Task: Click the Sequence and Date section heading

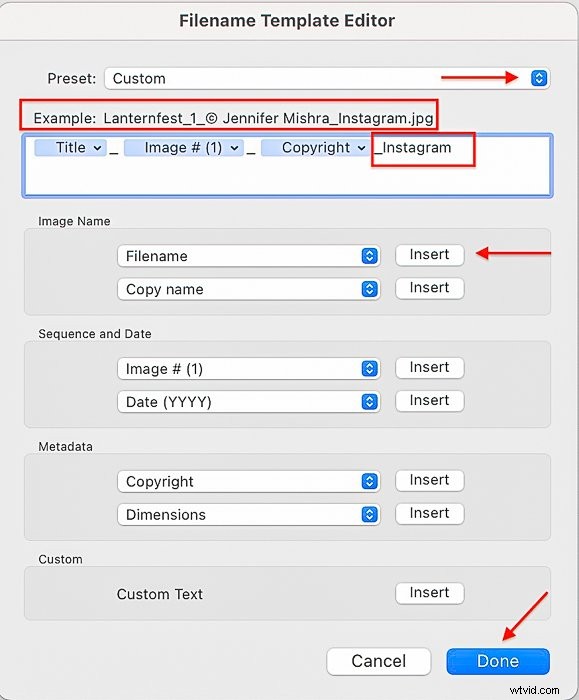Action: [95, 334]
